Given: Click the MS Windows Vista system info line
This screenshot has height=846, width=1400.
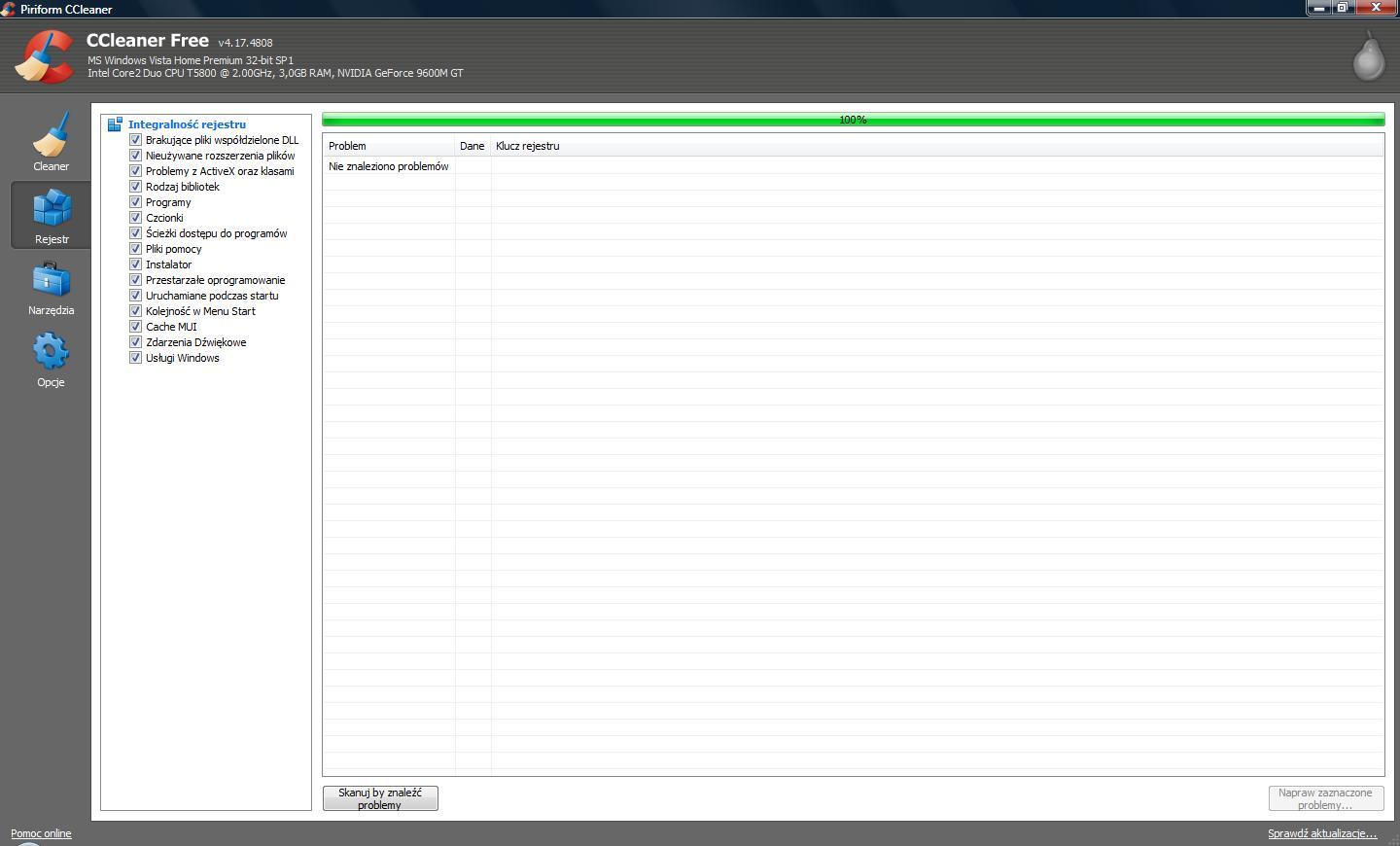Looking at the screenshot, I should 191,60.
